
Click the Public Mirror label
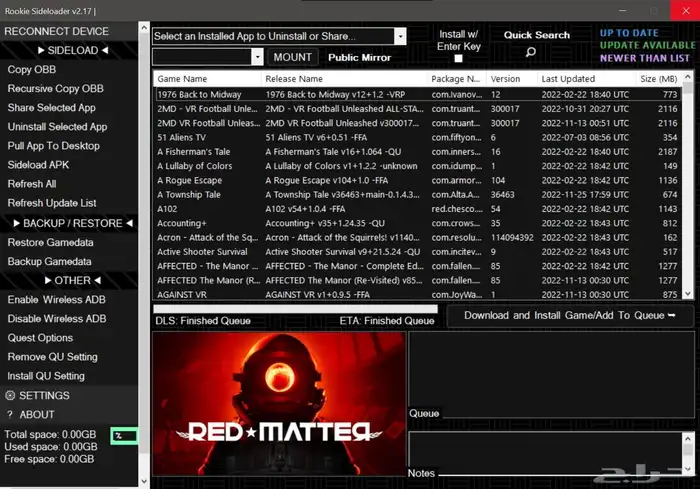[x=359, y=58]
